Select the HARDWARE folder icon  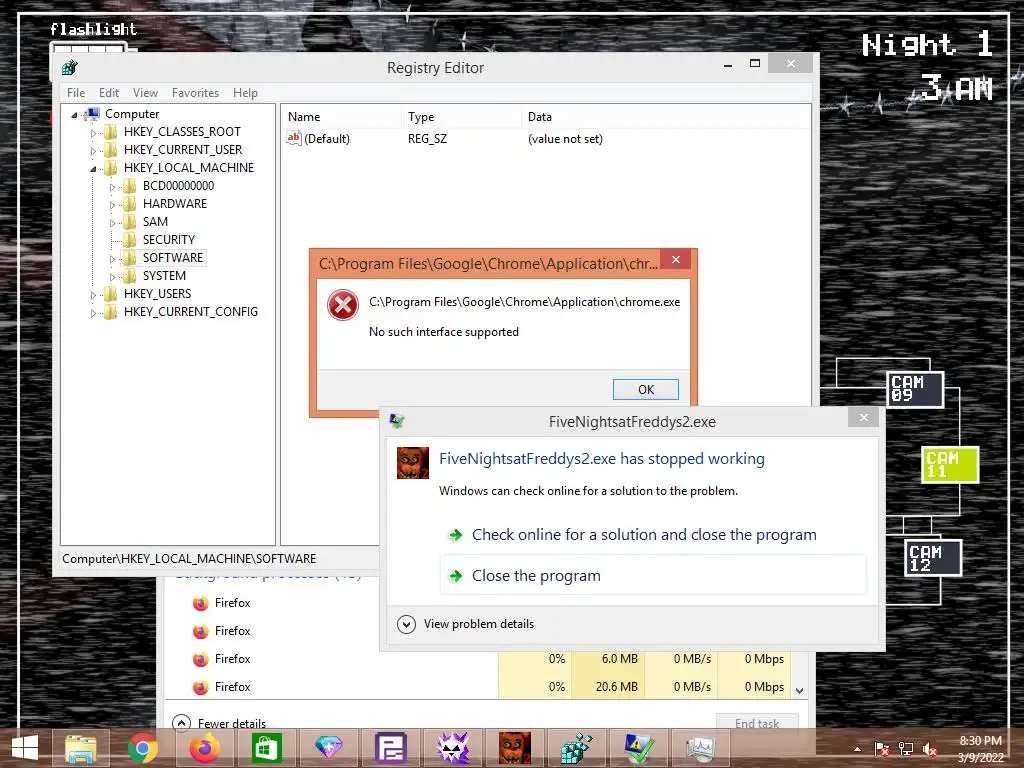point(129,204)
